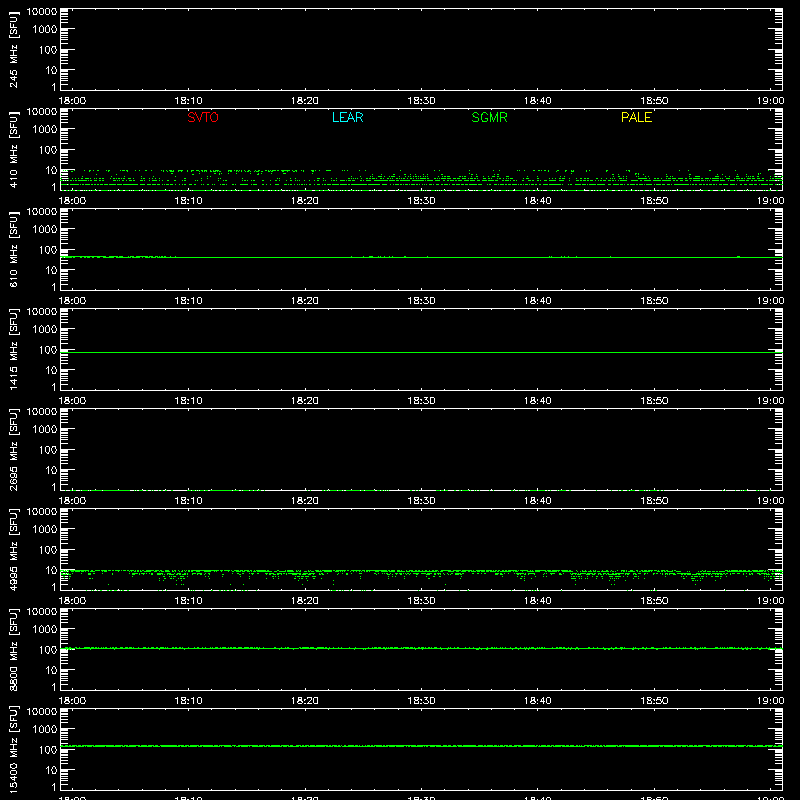The width and height of the screenshot is (800, 800).
Task: Click 19:00 under the 8800 MHz plot
Action: (x=770, y=701)
